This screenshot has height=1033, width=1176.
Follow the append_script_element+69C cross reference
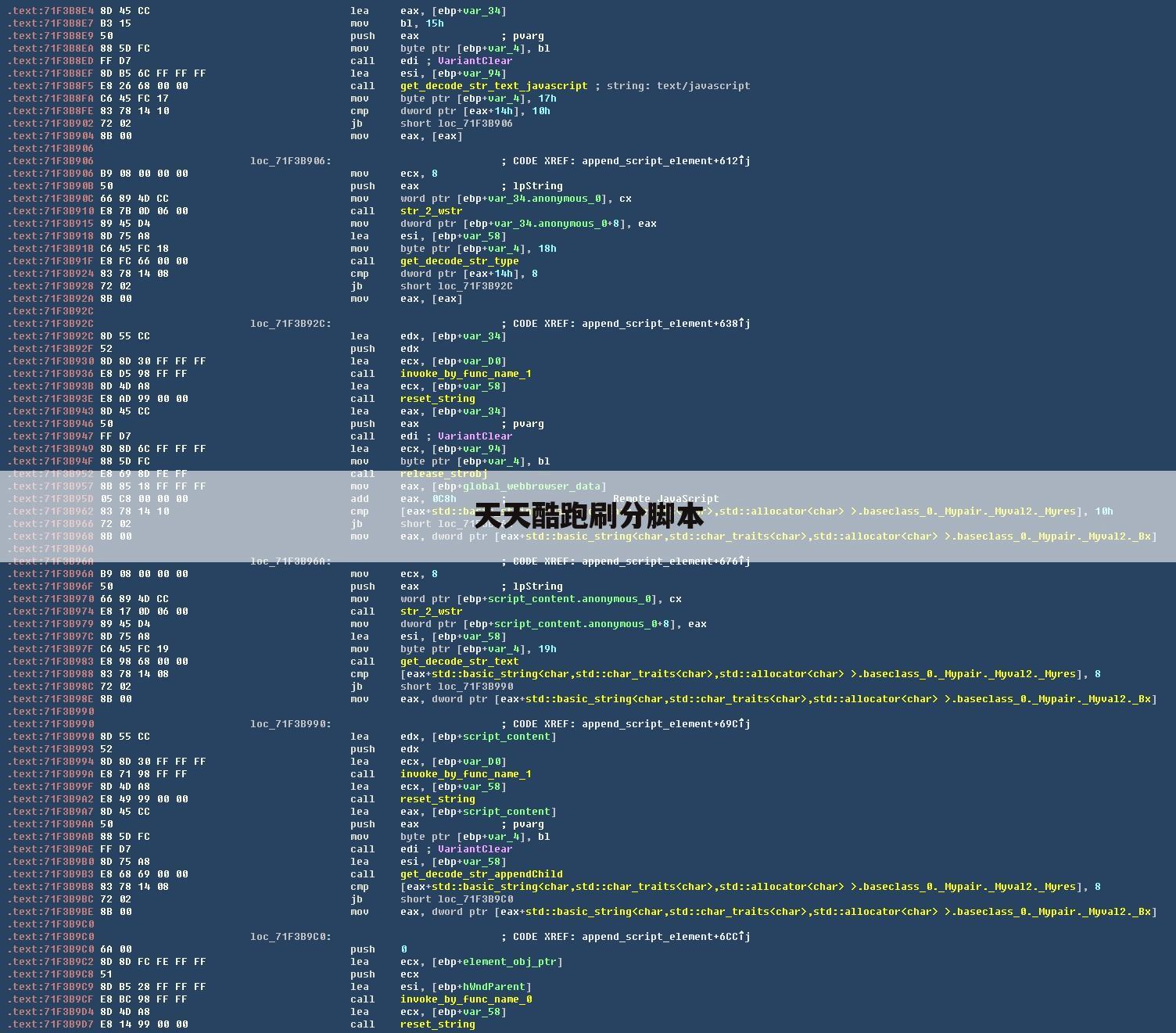[x=665, y=724]
